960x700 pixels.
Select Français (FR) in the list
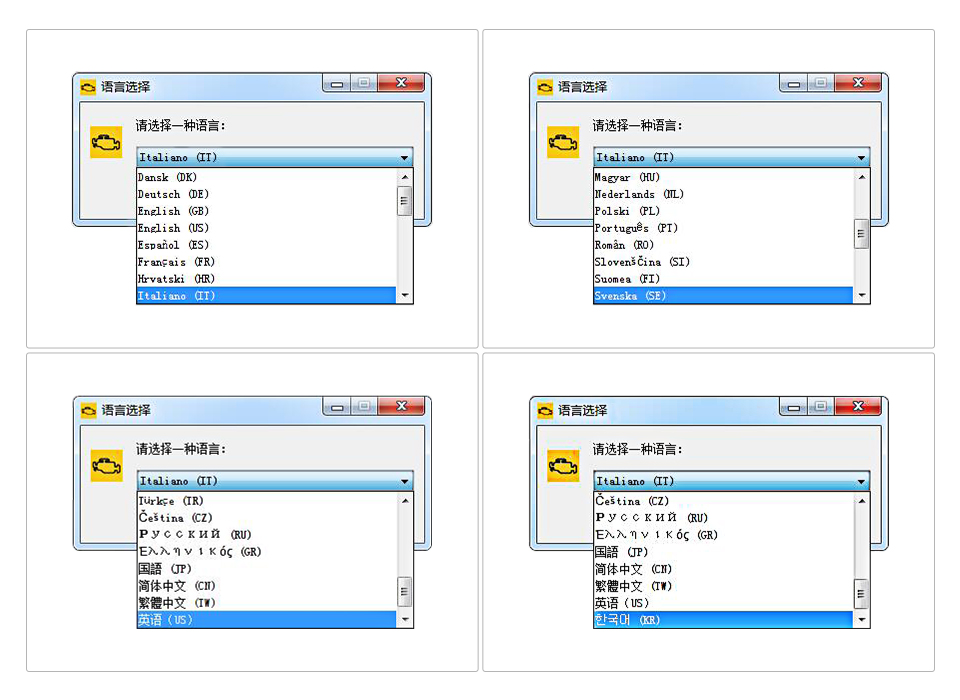coord(266,262)
